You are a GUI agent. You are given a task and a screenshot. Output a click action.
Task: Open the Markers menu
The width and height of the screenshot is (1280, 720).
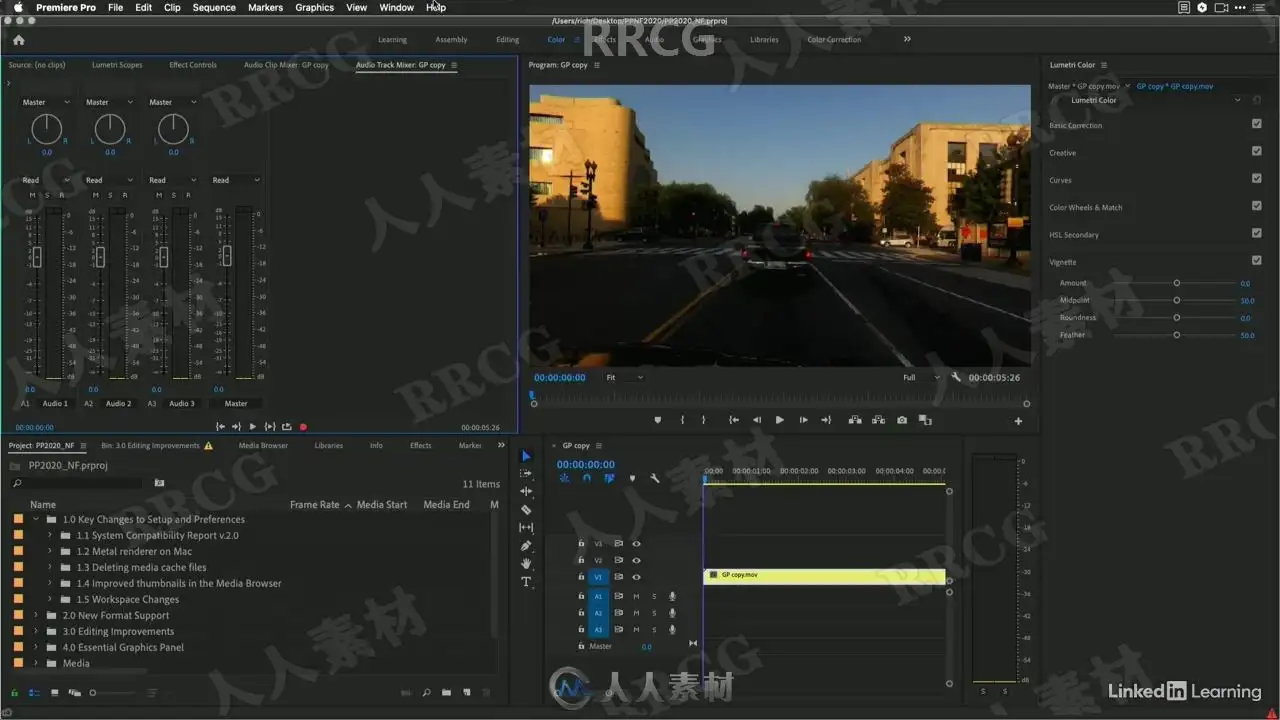tap(265, 7)
